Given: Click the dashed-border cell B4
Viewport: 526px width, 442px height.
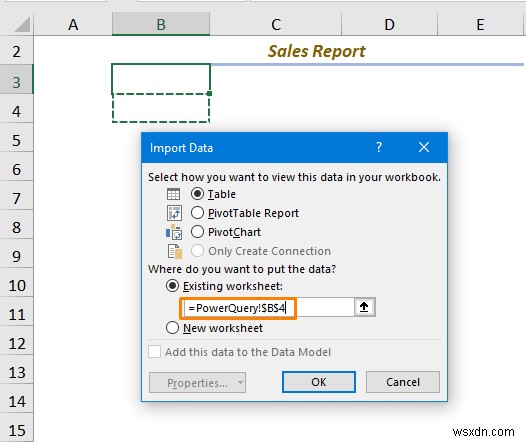Looking at the screenshot, I should pyautogui.click(x=161, y=108).
